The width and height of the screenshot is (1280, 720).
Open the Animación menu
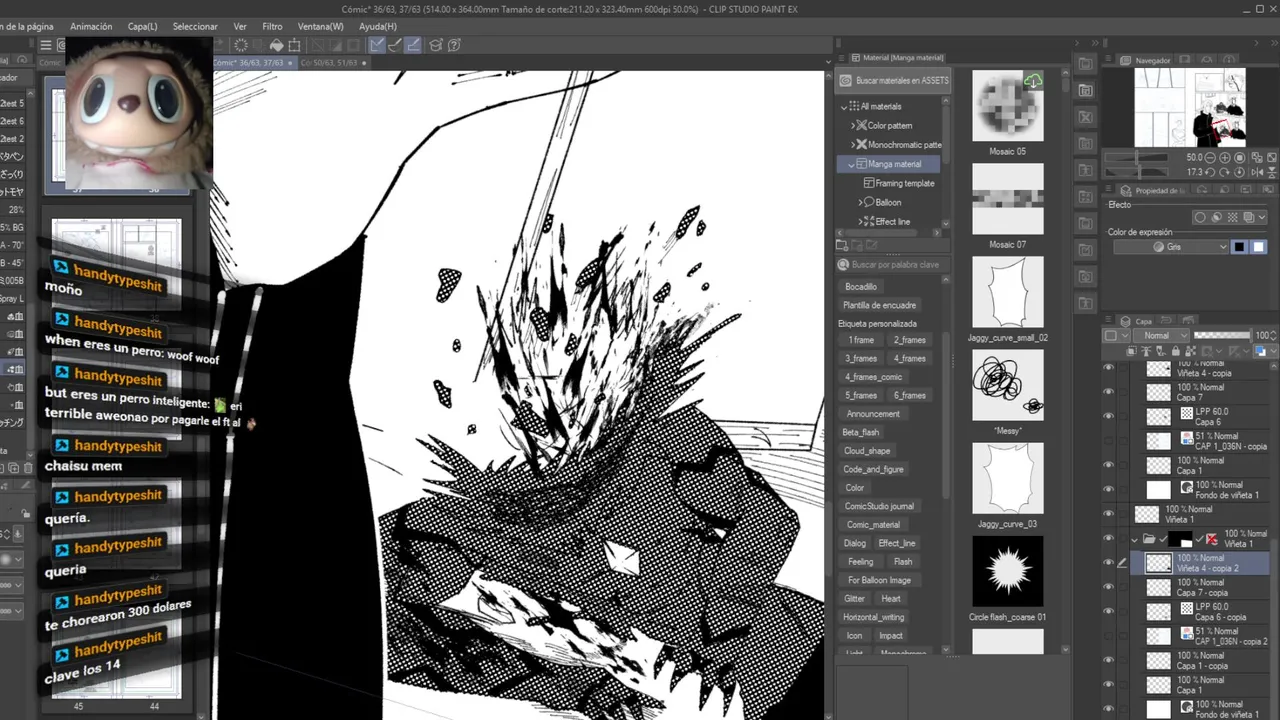[x=91, y=27]
